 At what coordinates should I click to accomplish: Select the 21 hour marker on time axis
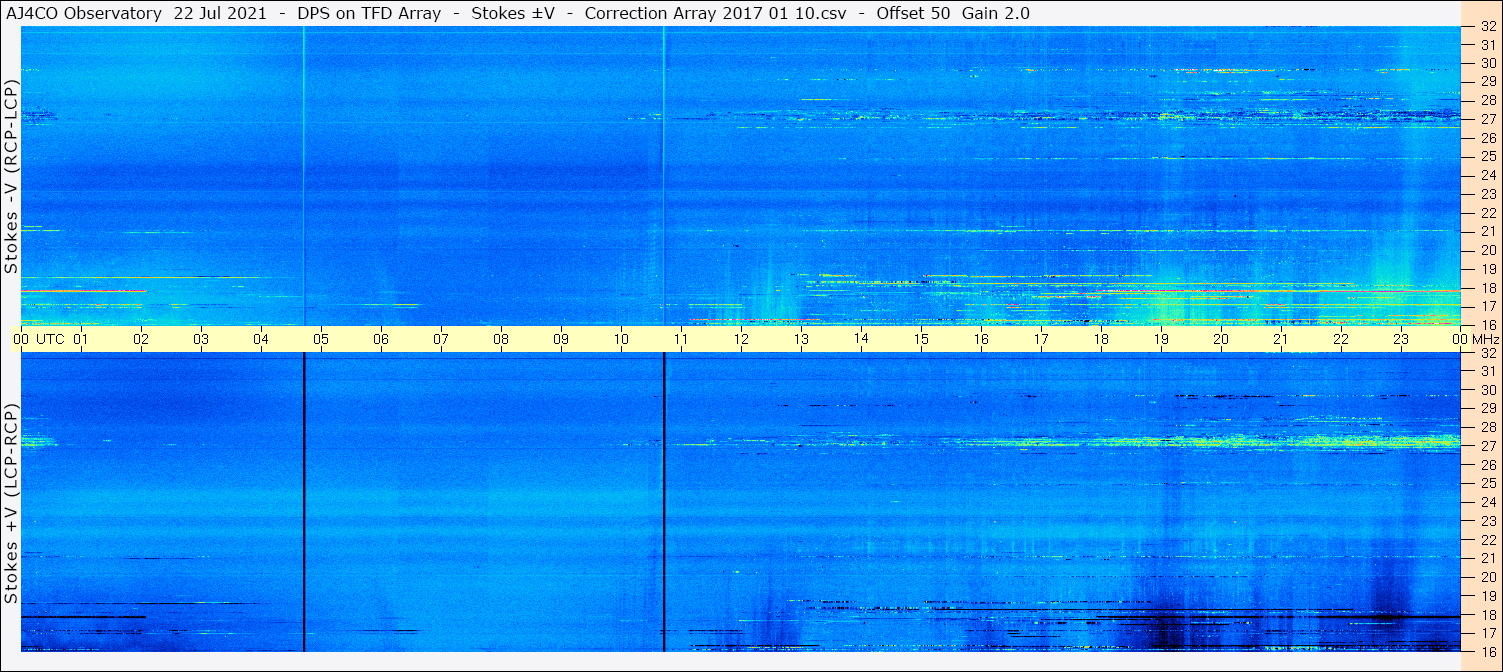point(1281,340)
